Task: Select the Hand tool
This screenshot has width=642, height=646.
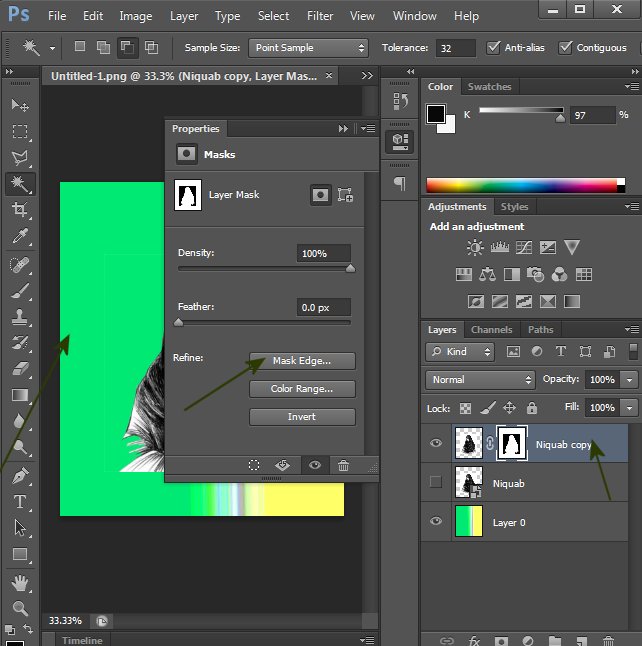Action: click(x=19, y=582)
